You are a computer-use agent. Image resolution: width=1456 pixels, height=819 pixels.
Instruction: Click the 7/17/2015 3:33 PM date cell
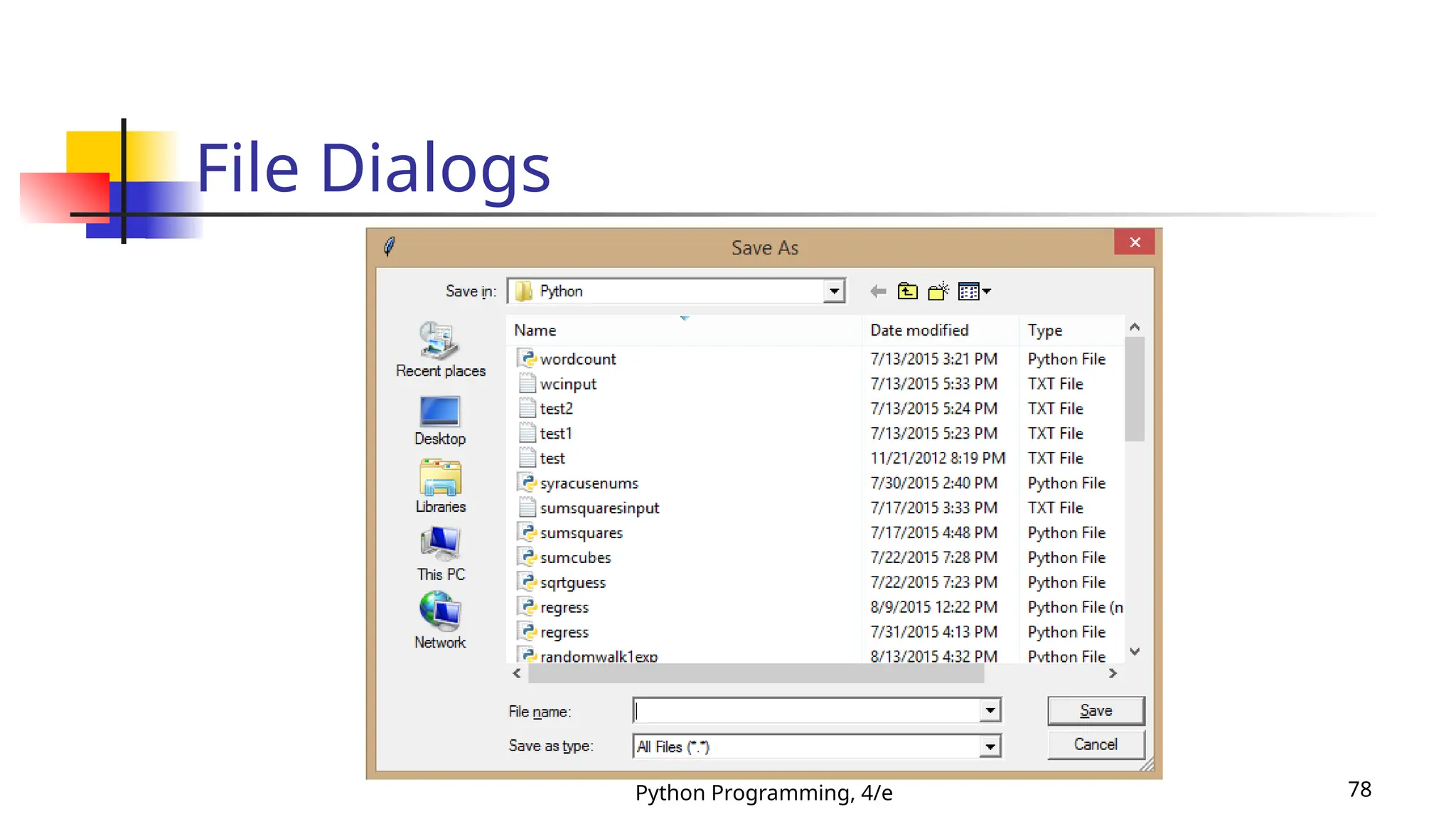934,508
